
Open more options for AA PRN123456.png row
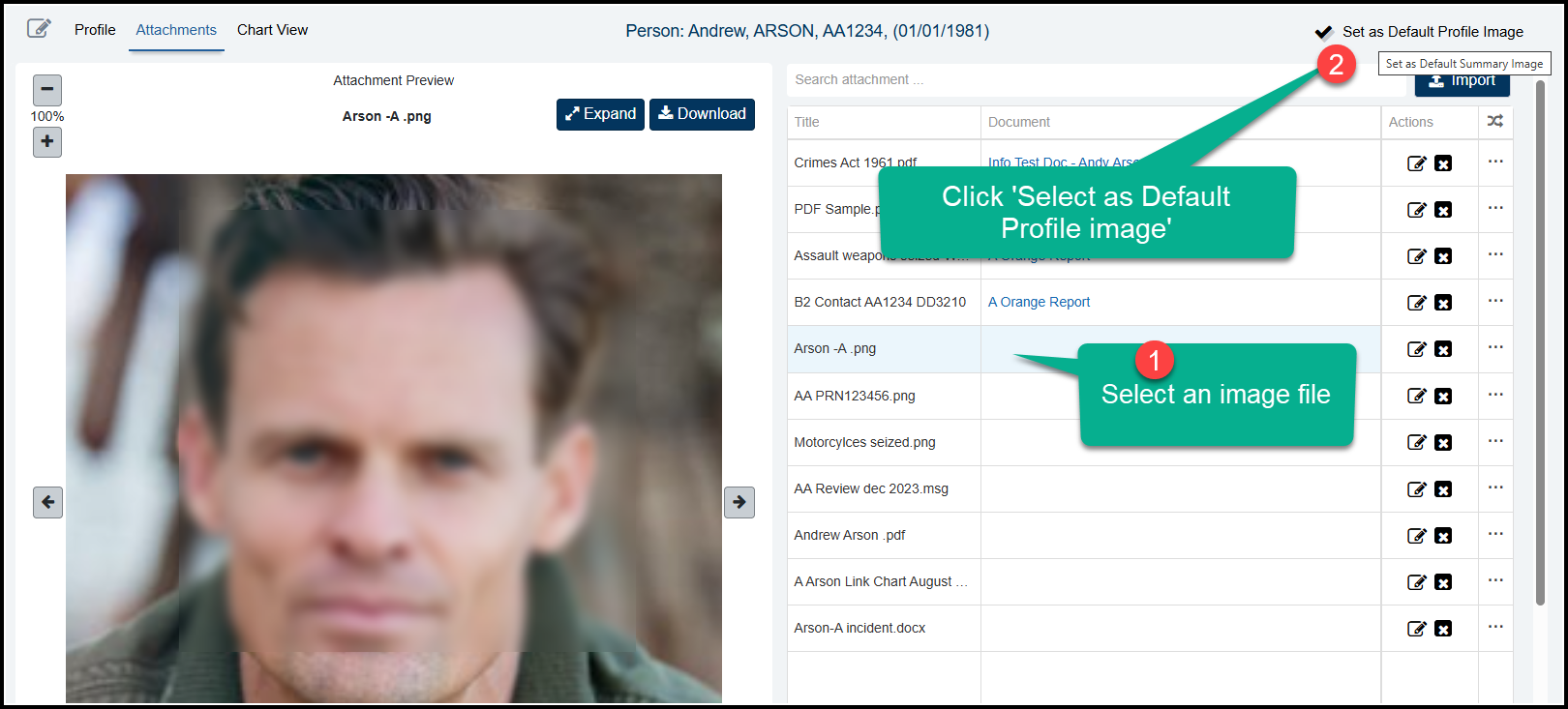tap(1495, 395)
